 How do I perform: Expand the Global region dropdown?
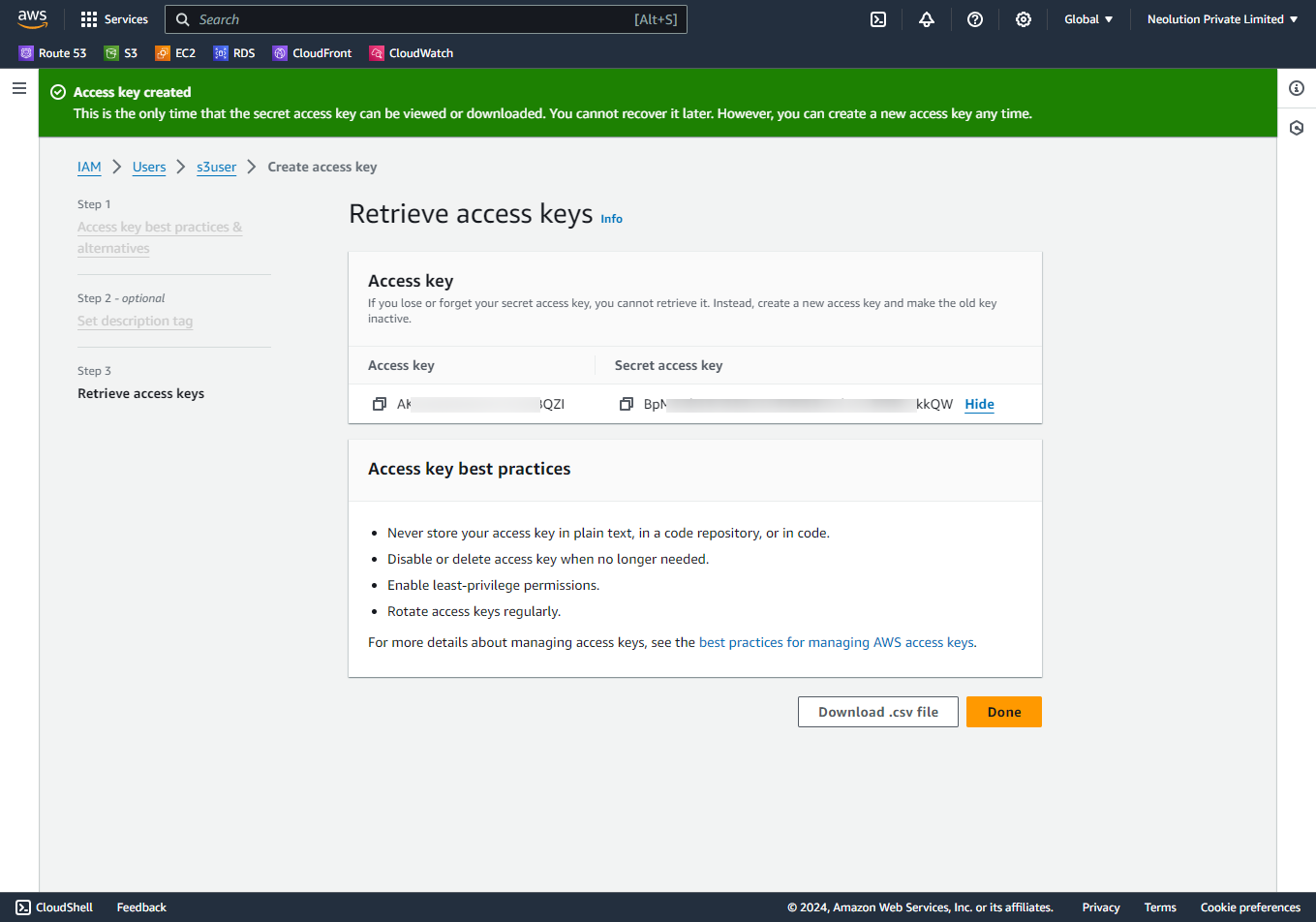click(1088, 19)
